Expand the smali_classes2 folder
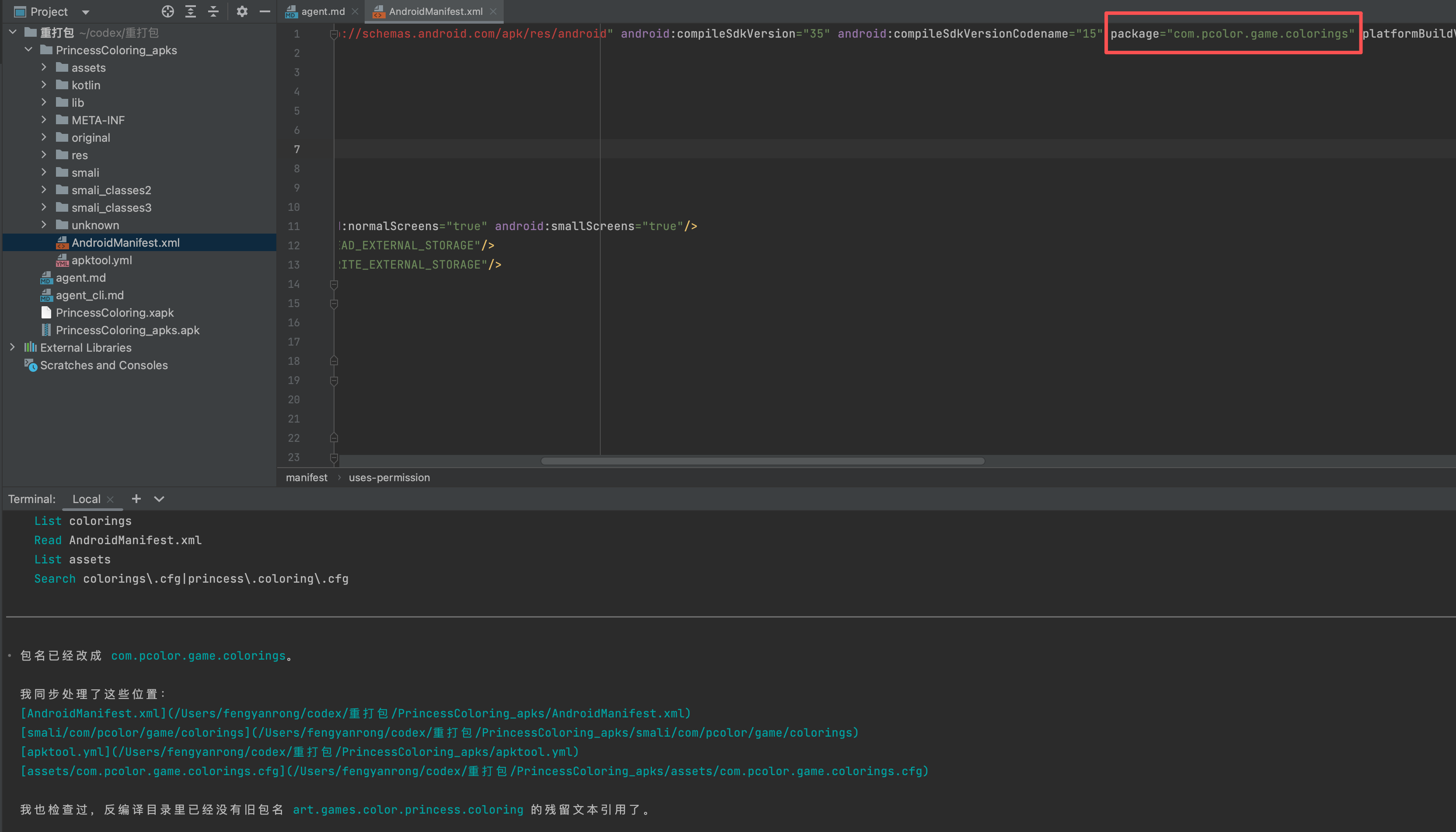The width and height of the screenshot is (1456, 832). tap(44, 190)
